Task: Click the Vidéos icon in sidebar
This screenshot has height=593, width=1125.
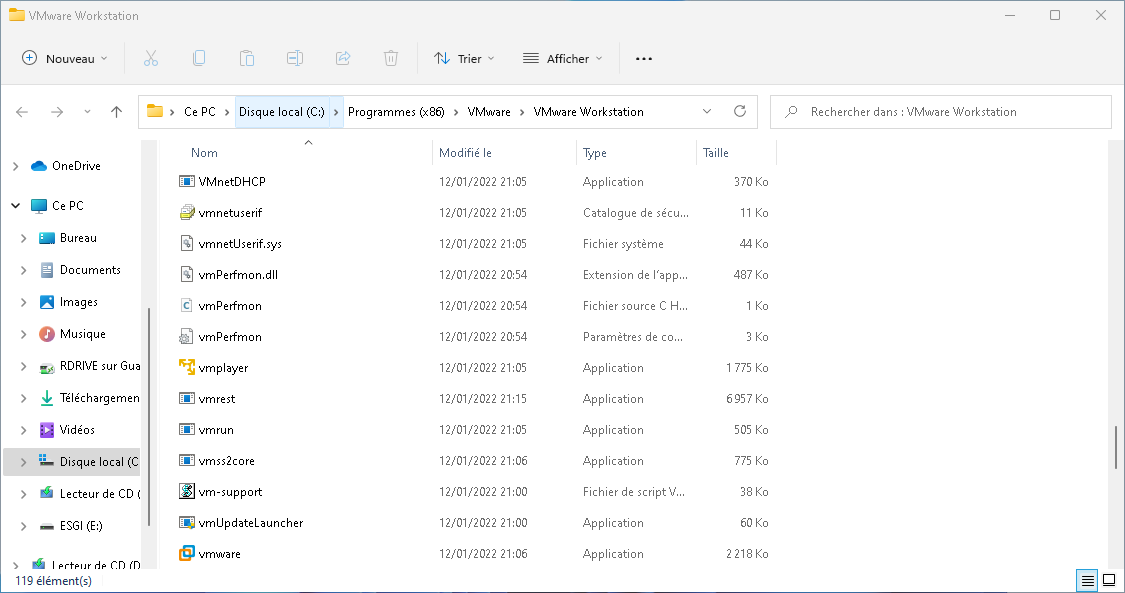Action: [47, 430]
